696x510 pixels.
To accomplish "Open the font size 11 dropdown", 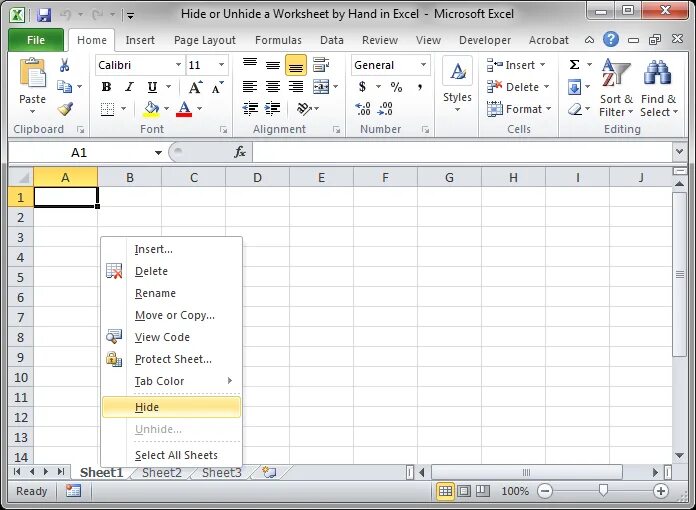I will 221,65.
